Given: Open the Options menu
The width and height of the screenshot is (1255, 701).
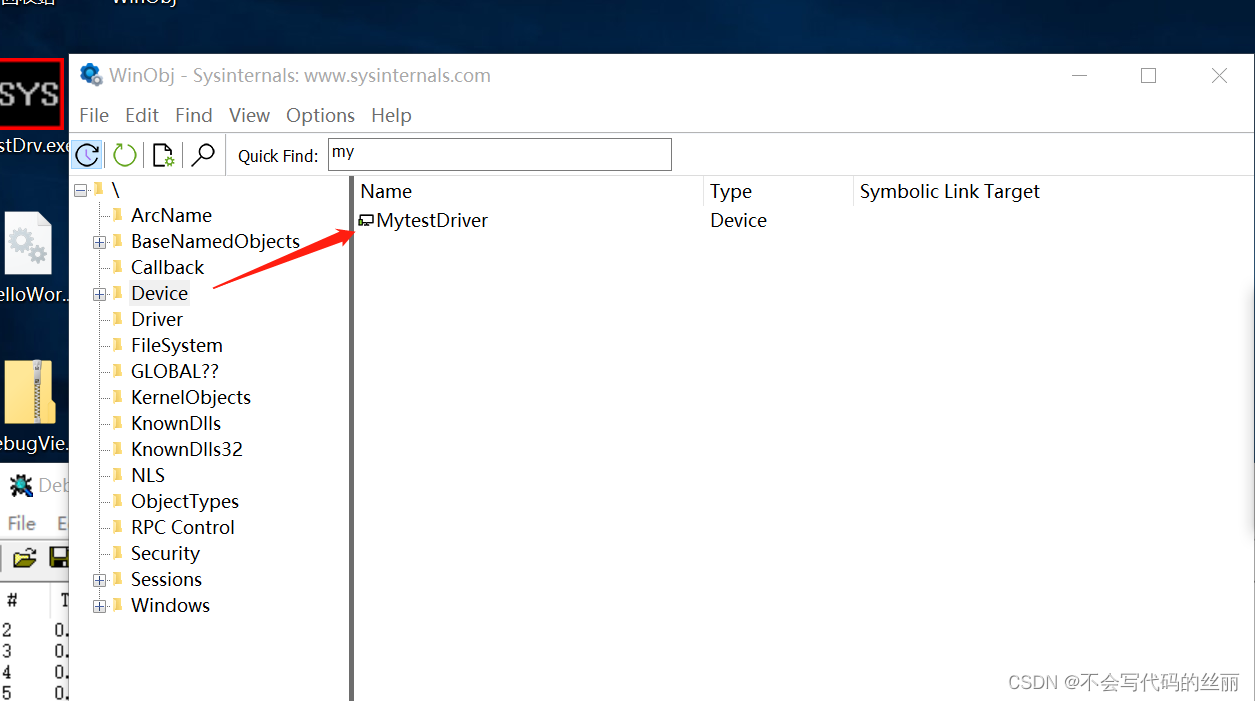Looking at the screenshot, I should (x=320, y=115).
